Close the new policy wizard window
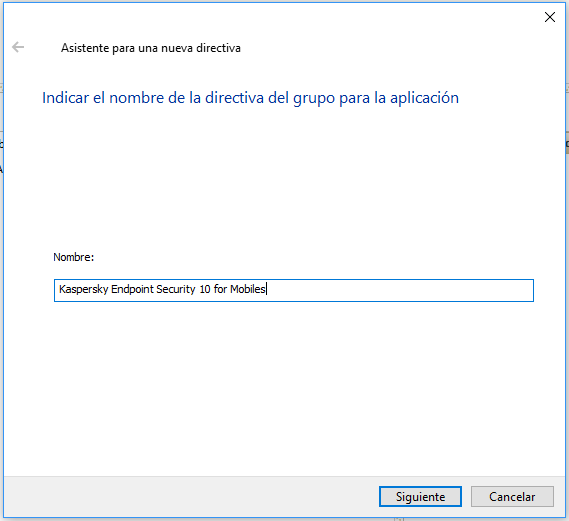 [x=549, y=17]
